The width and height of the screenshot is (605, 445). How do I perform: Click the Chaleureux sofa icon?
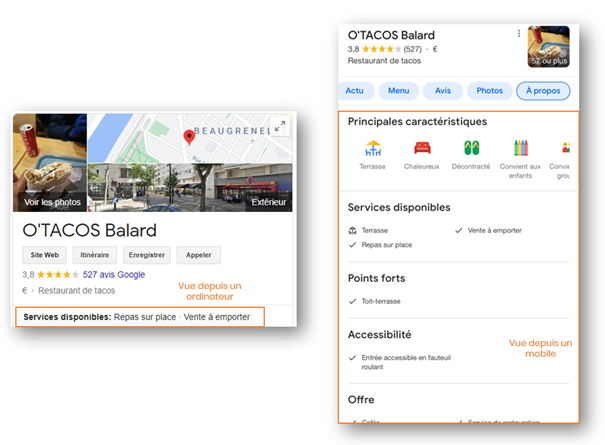pos(422,148)
